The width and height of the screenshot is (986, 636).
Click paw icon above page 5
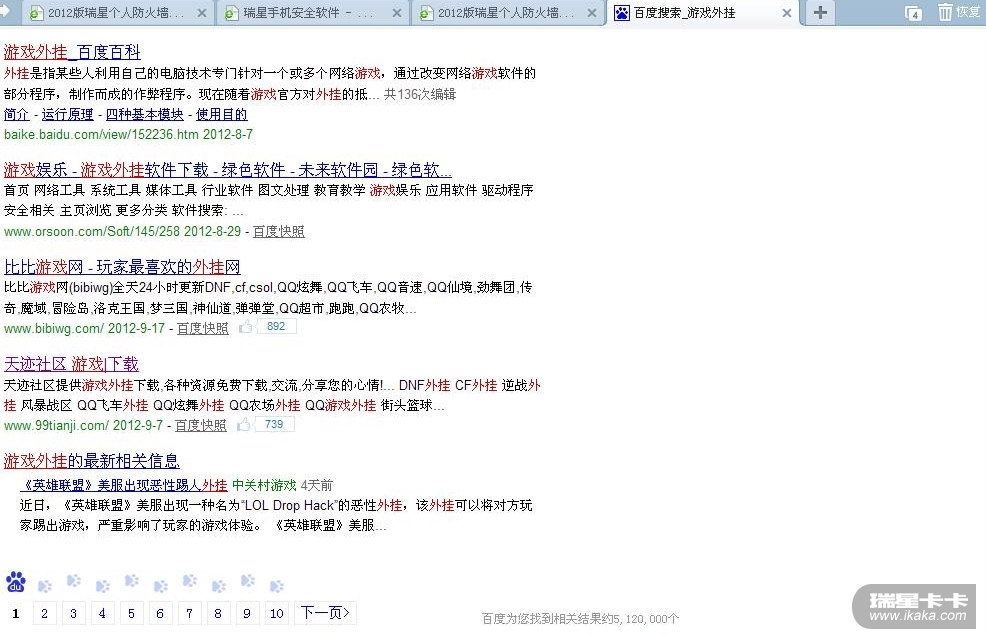[x=131, y=580]
